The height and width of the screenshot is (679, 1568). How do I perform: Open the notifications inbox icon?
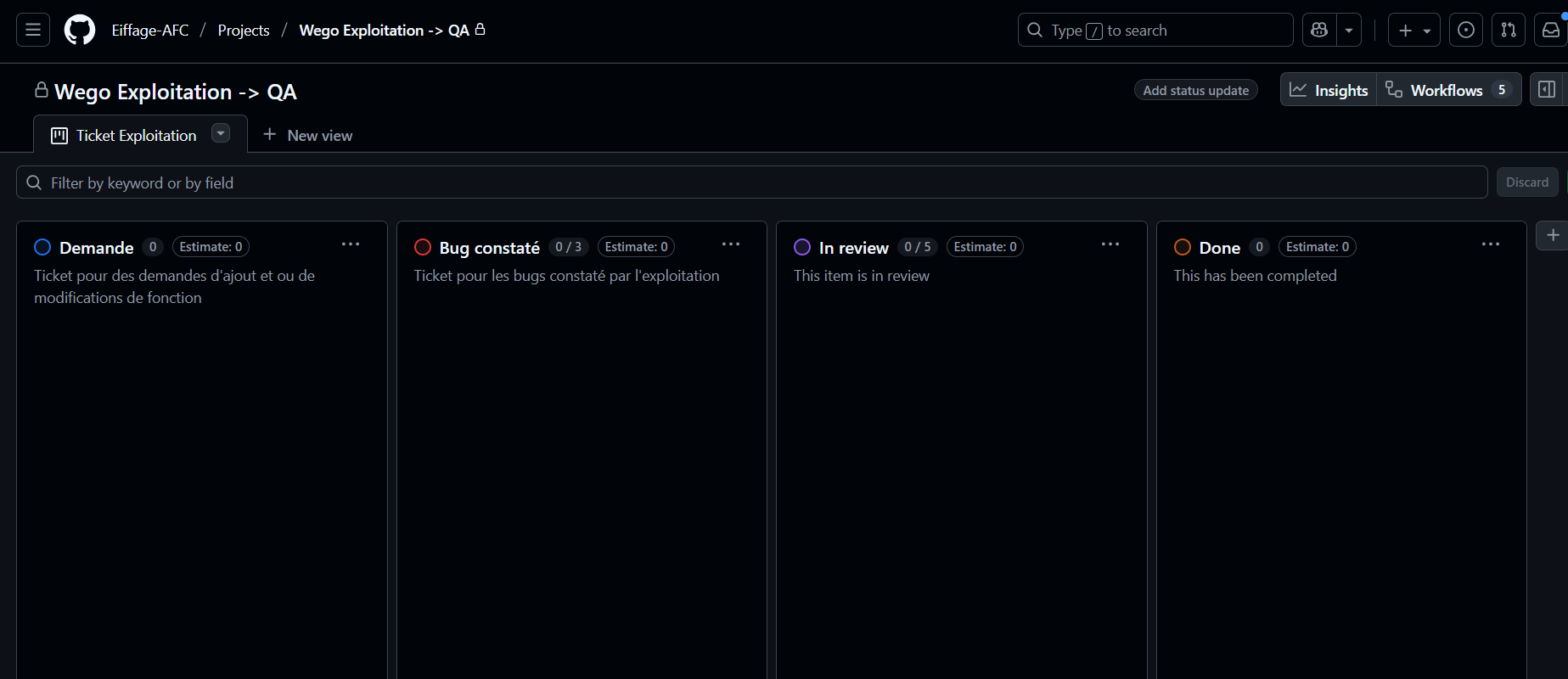coord(1551,31)
